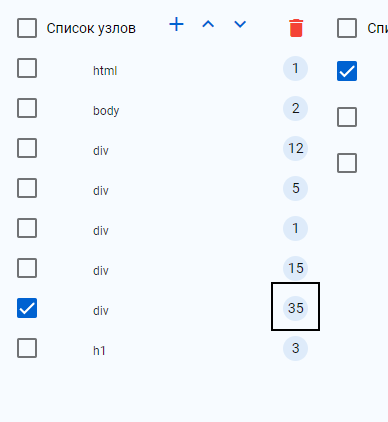Click the badge showing 2 next to body
Screen dimensions: 388x422
295,108
